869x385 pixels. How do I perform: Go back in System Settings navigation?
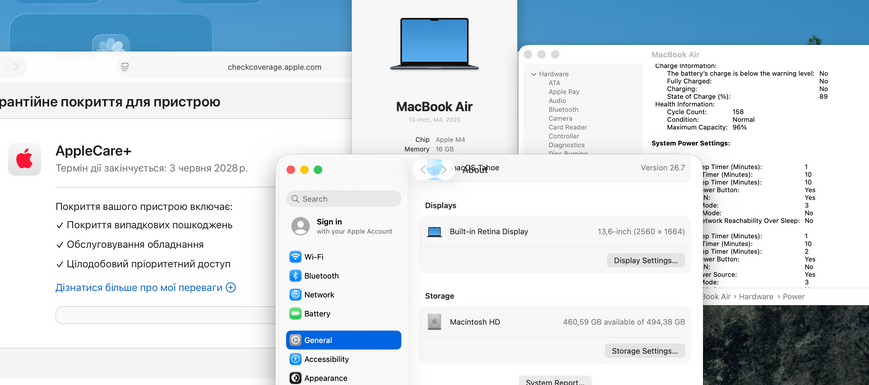(x=423, y=170)
